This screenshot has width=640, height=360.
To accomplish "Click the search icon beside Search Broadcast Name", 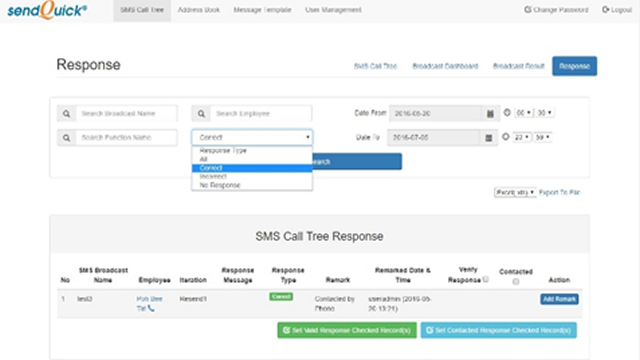I will point(67,113).
